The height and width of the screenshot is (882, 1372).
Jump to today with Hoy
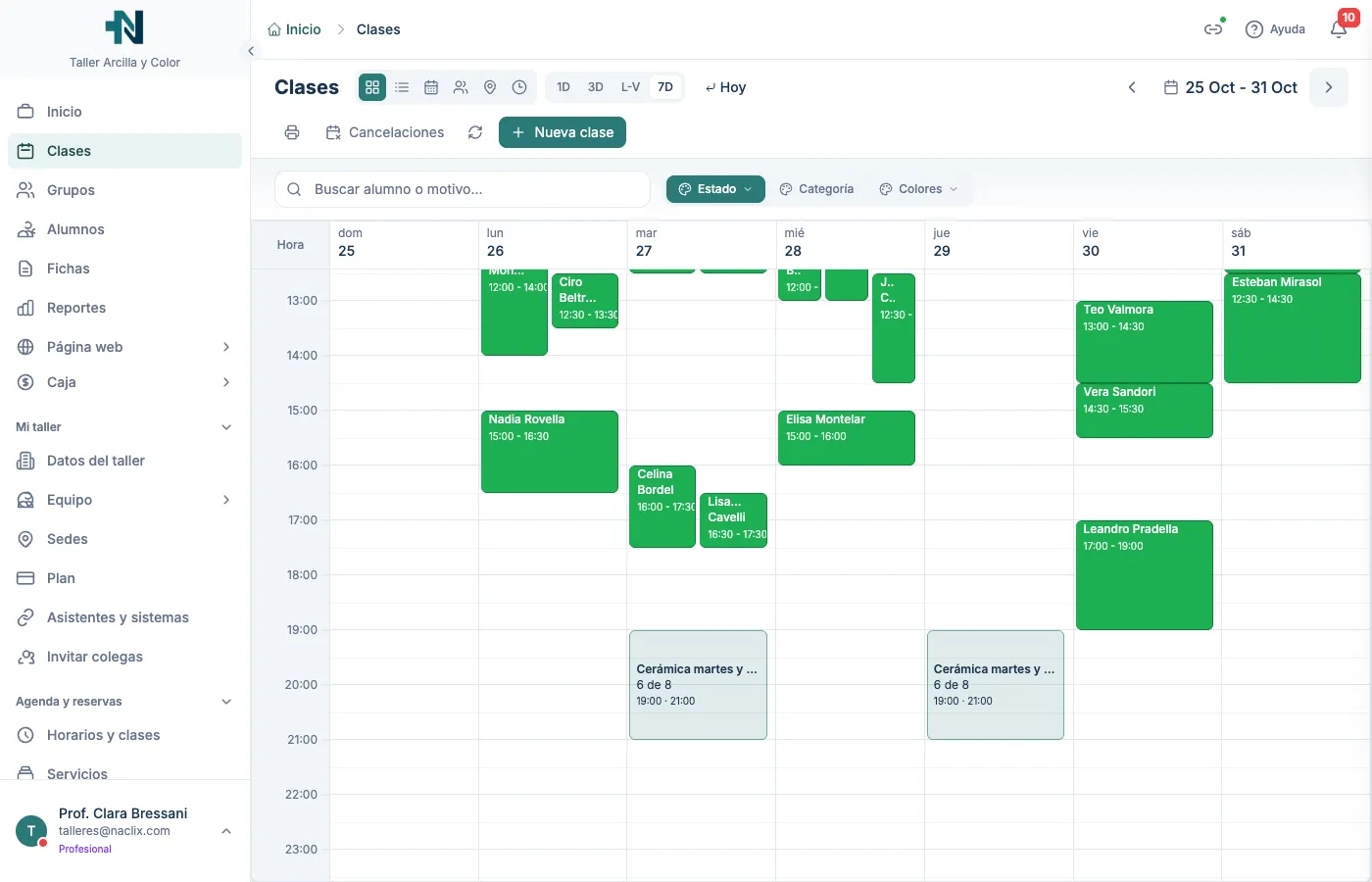point(725,87)
